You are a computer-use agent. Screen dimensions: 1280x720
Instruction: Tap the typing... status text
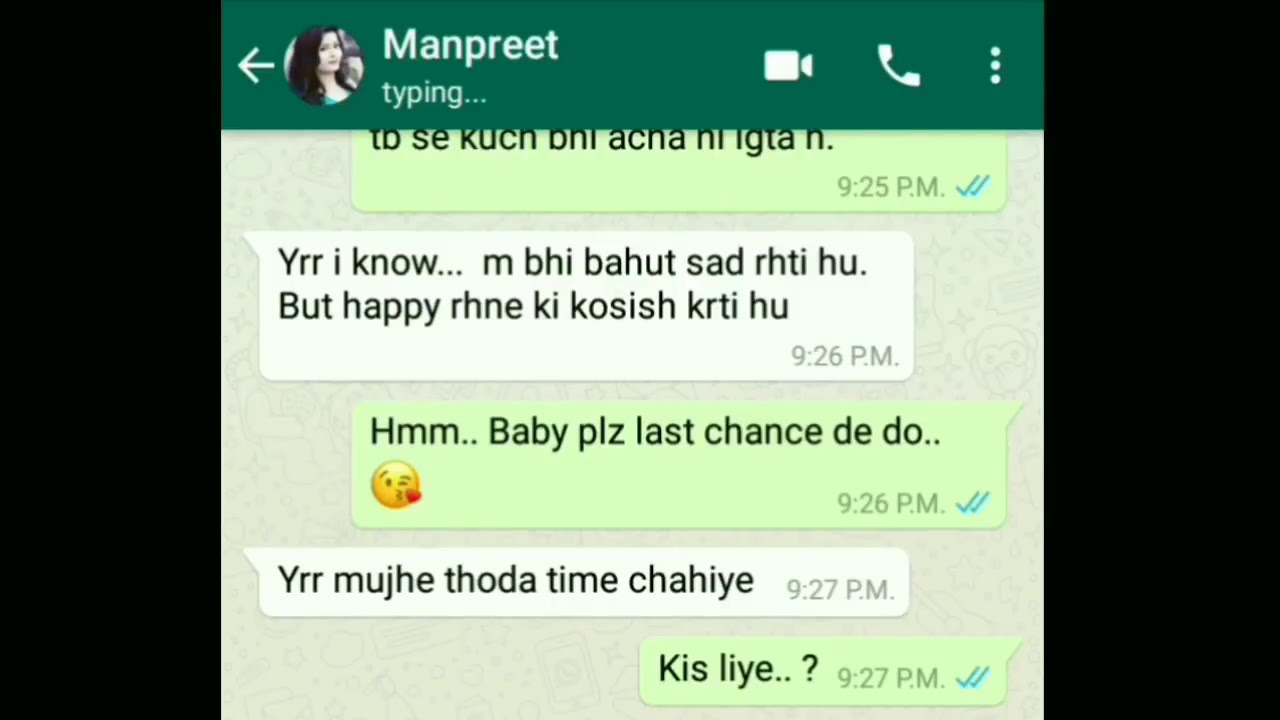tap(434, 93)
